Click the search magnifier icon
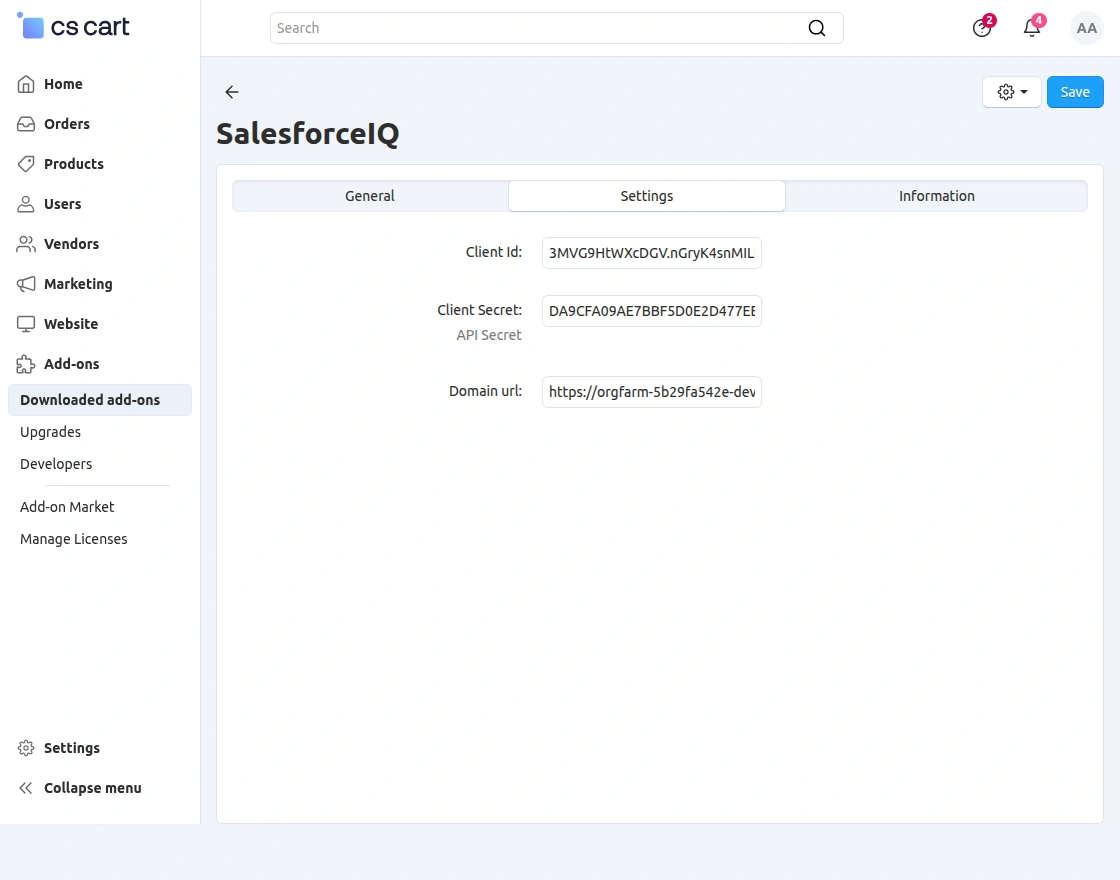This screenshot has width=1120, height=880. [816, 28]
